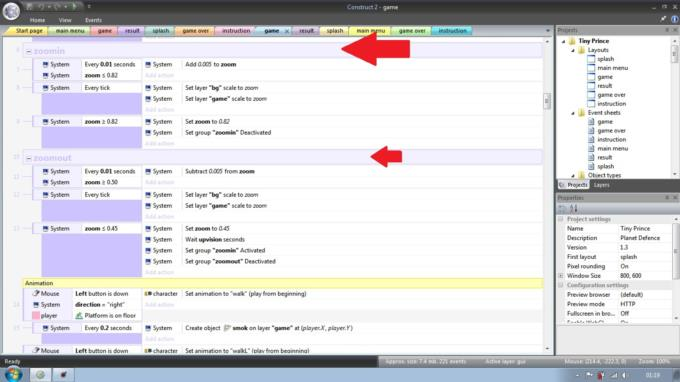This screenshot has width=680, height=382.
Task: Click the About info icon in ribbon
Action: [x=675, y=19]
